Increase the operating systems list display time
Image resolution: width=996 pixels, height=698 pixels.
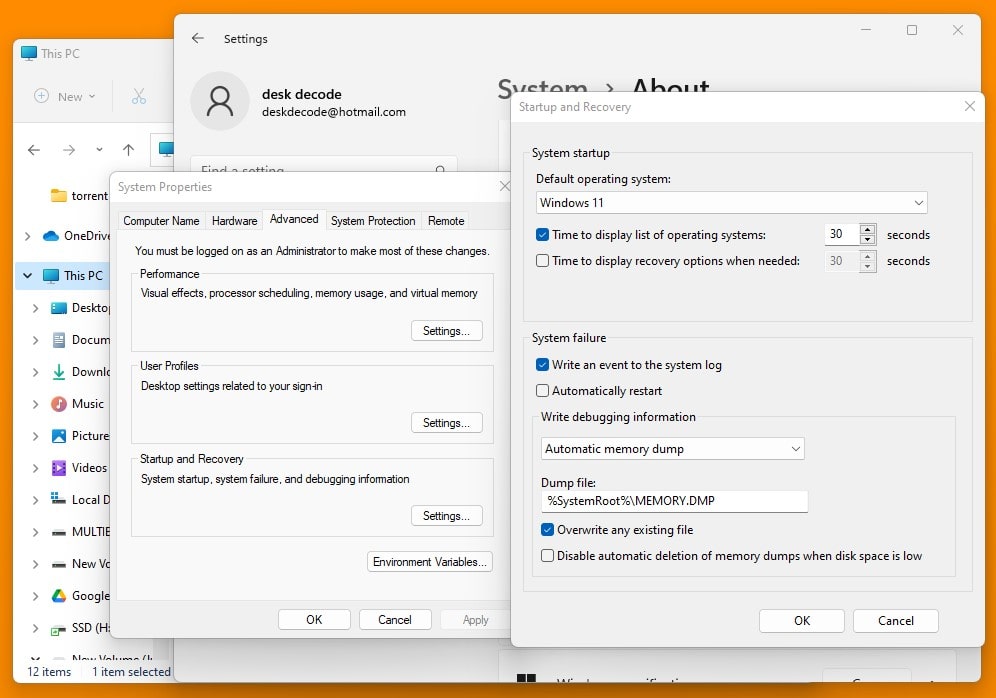(x=867, y=230)
